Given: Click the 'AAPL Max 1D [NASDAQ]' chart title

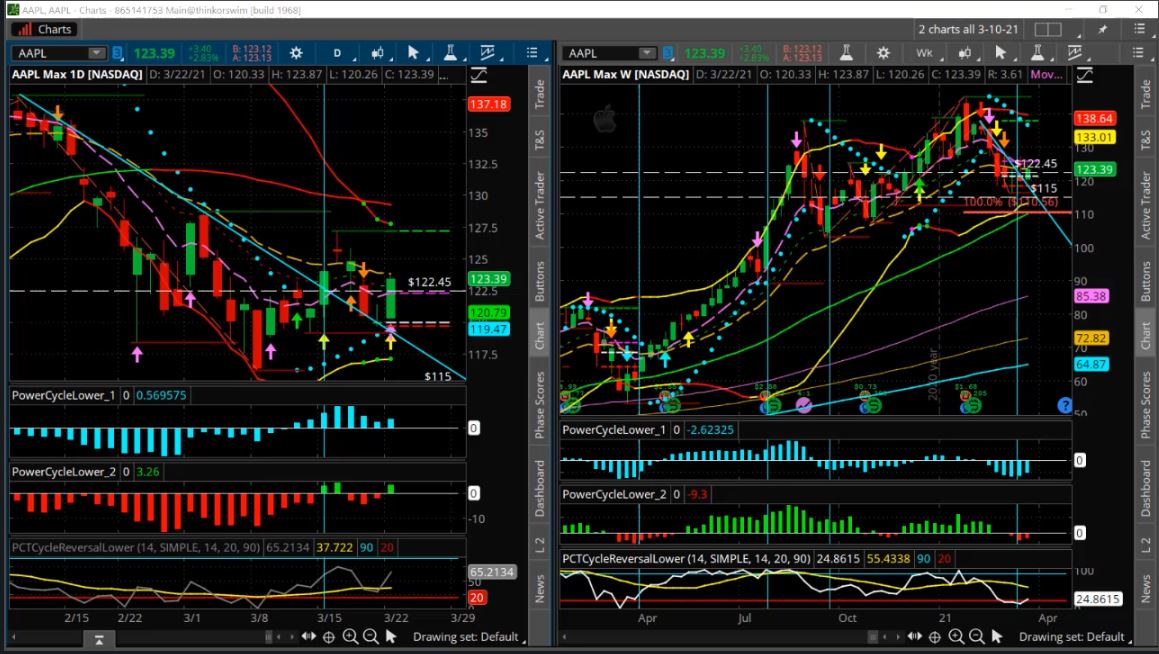Looking at the screenshot, I should pos(77,75).
